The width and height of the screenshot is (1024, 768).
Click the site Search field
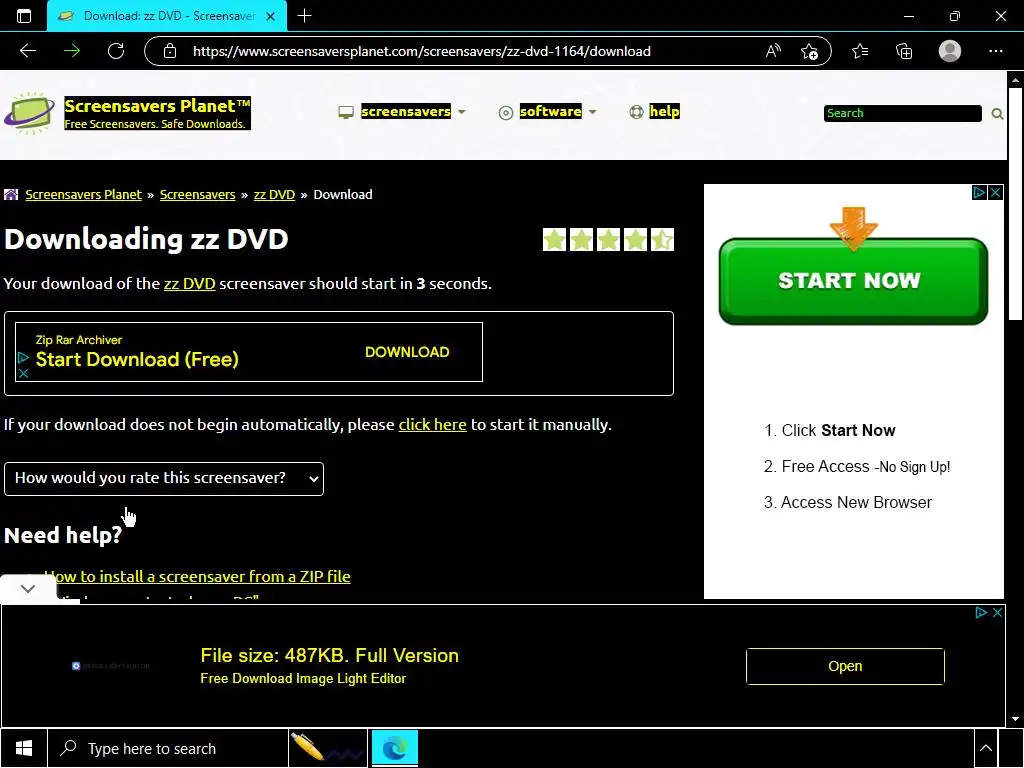point(903,113)
